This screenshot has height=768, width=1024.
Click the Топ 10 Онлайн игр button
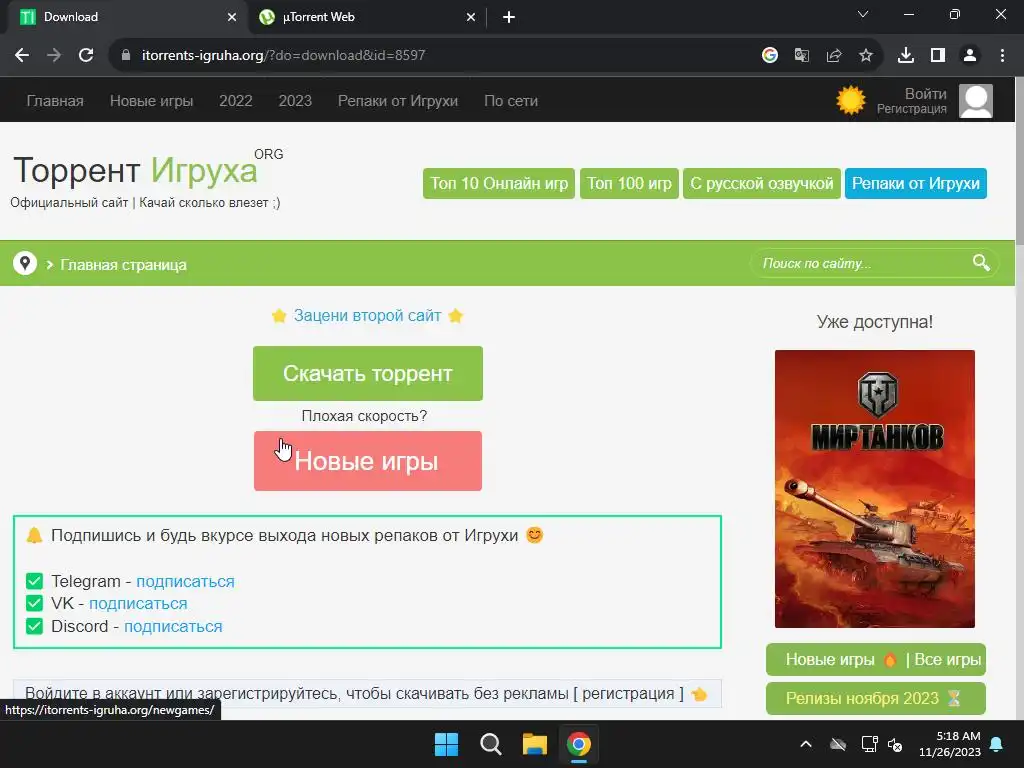click(x=499, y=184)
